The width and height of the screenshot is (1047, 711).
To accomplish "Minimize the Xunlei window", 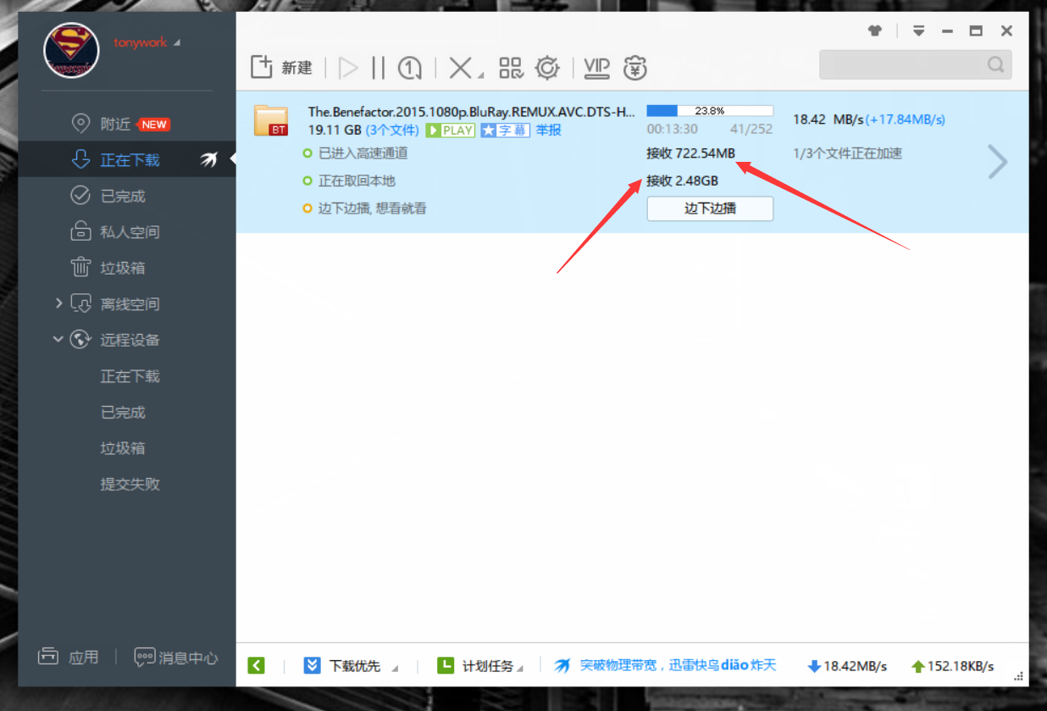I will pyautogui.click(x=947, y=31).
